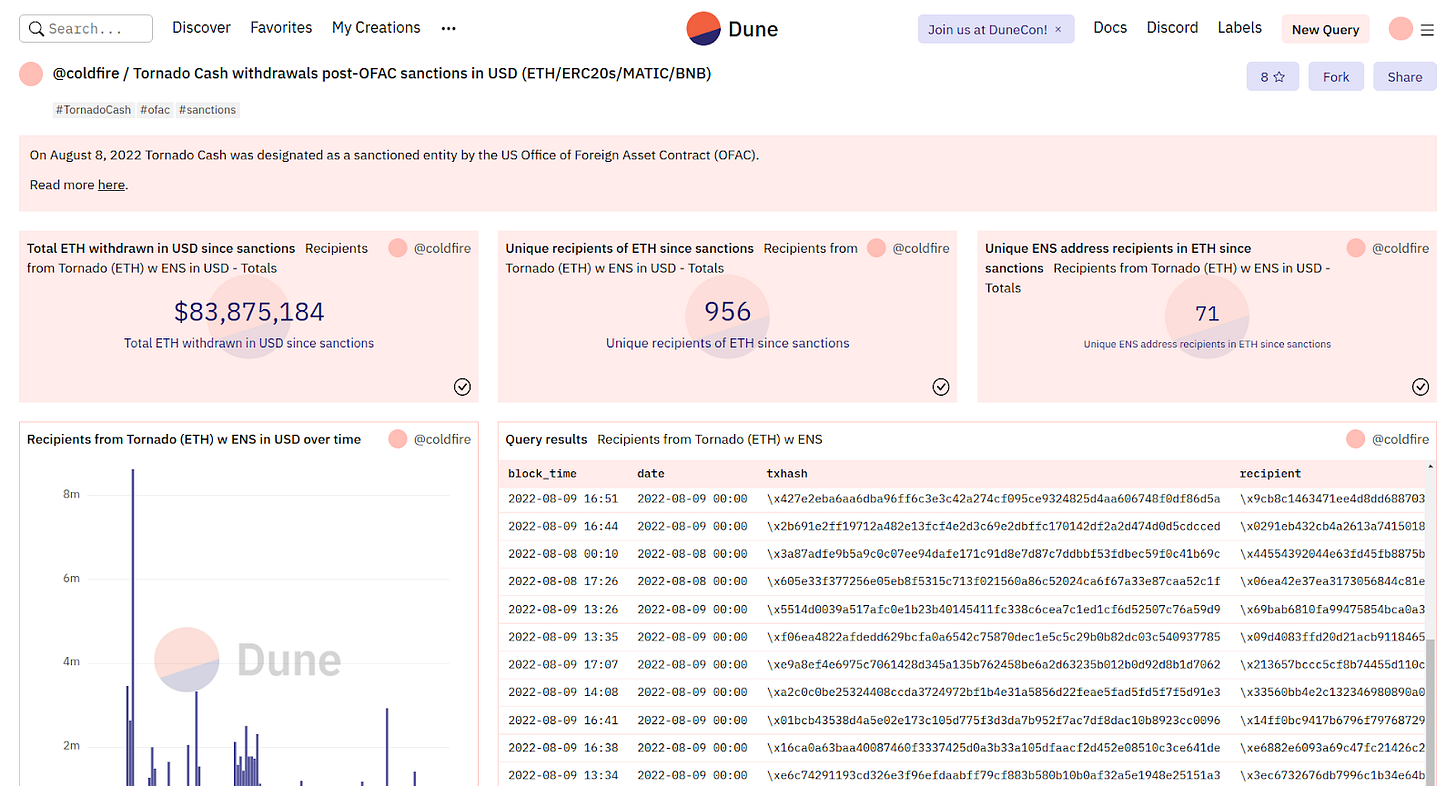This screenshot has width=1456, height=786.
Task: Select txhash starting \x605e33f377256e05
Action: pyautogui.click(x=994, y=581)
